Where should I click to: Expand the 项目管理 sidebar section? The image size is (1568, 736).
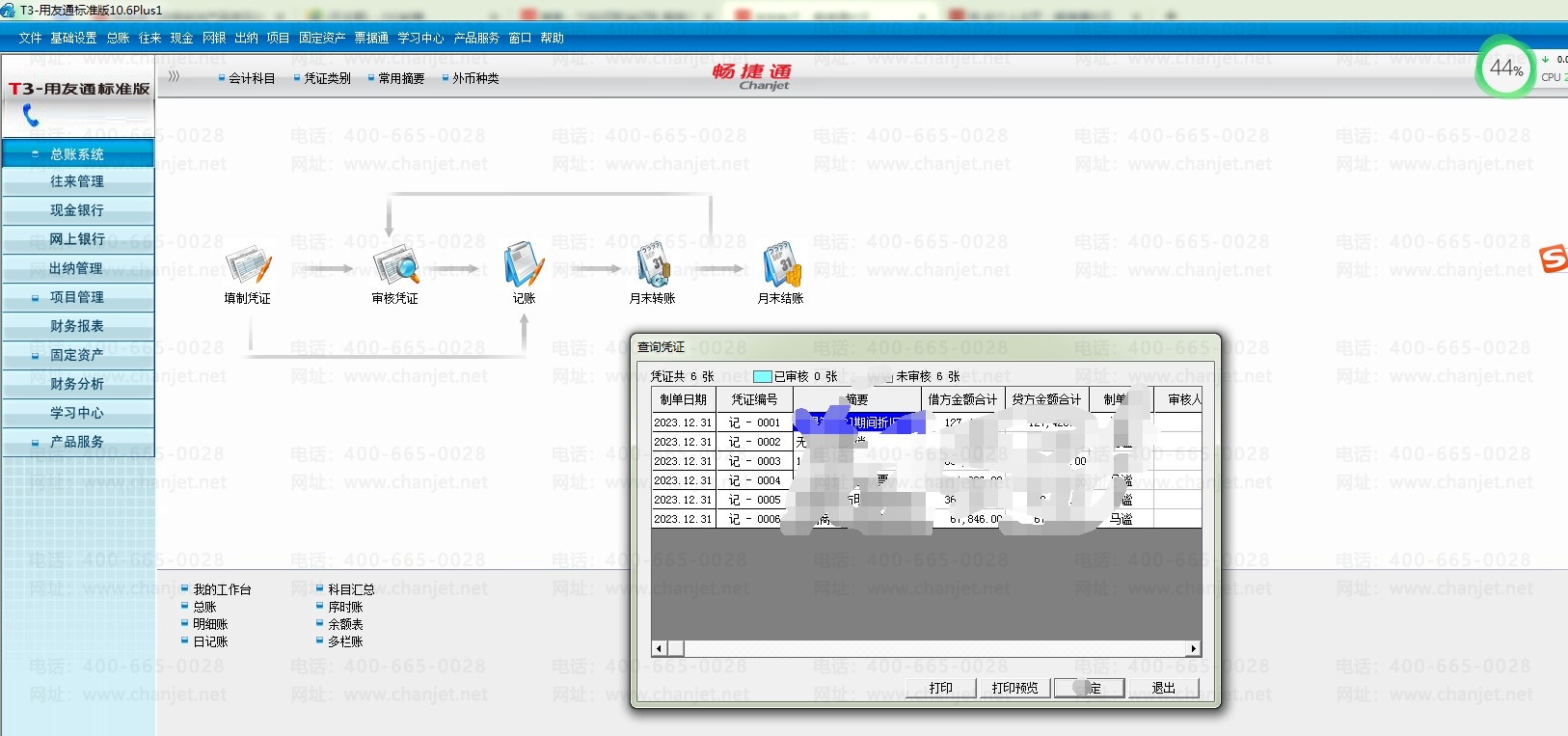point(77,297)
